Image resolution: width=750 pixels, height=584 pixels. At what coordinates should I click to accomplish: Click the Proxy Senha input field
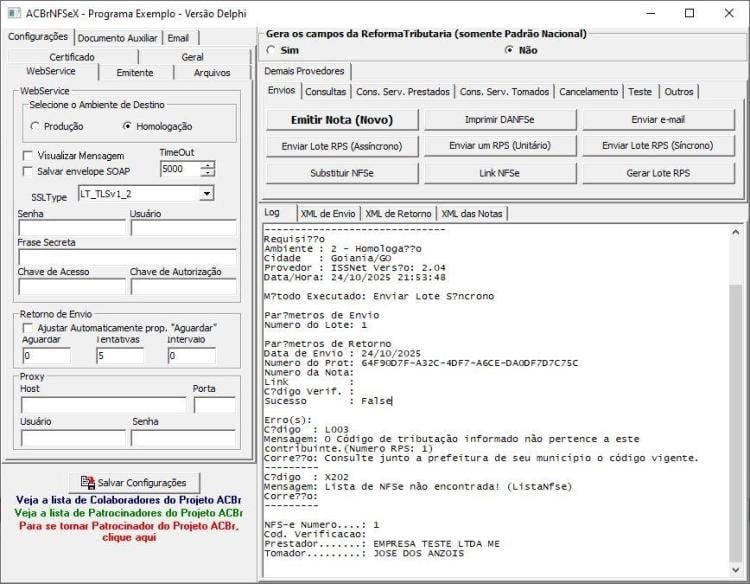(x=184, y=438)
